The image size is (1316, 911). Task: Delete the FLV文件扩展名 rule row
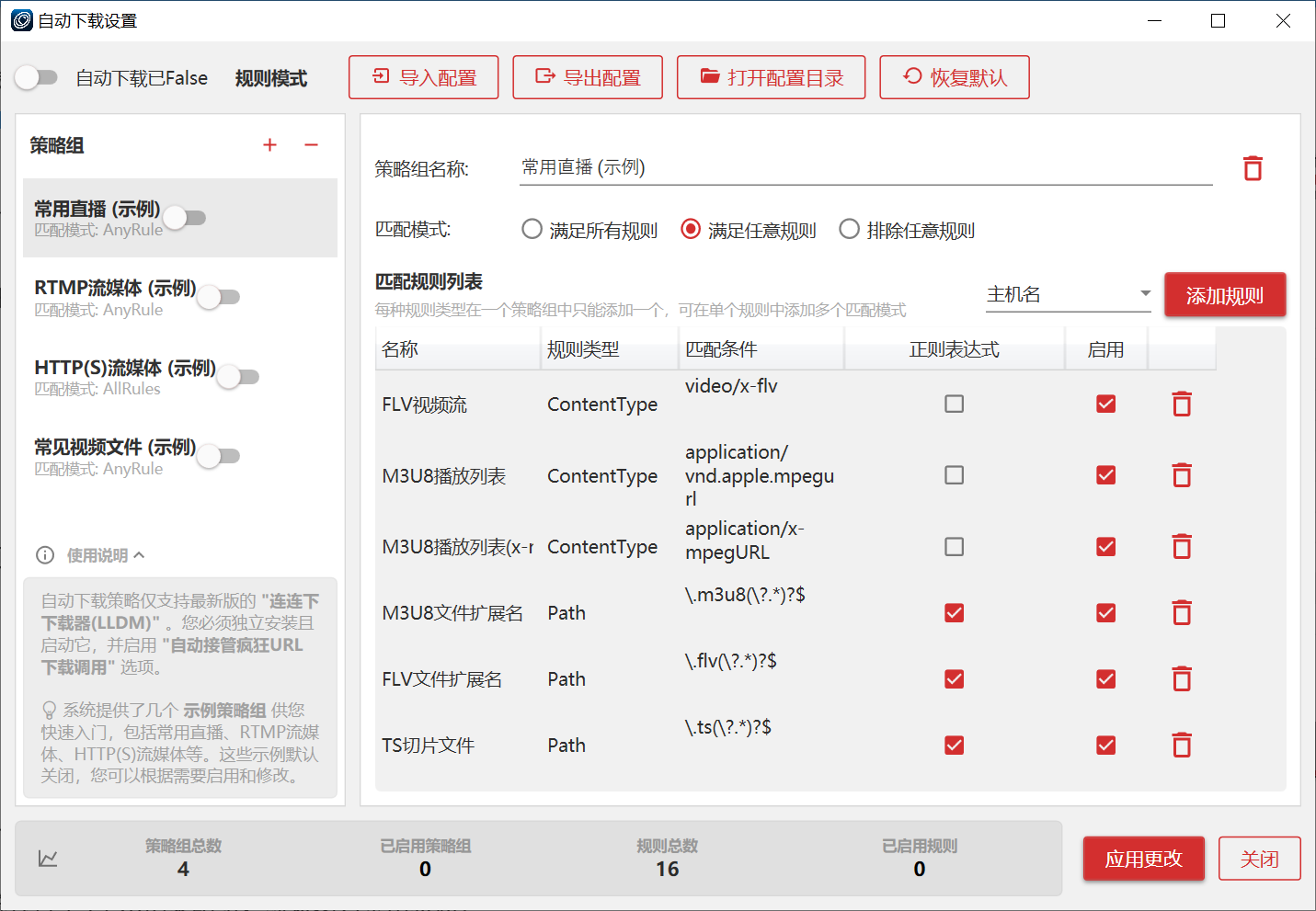1182,679
